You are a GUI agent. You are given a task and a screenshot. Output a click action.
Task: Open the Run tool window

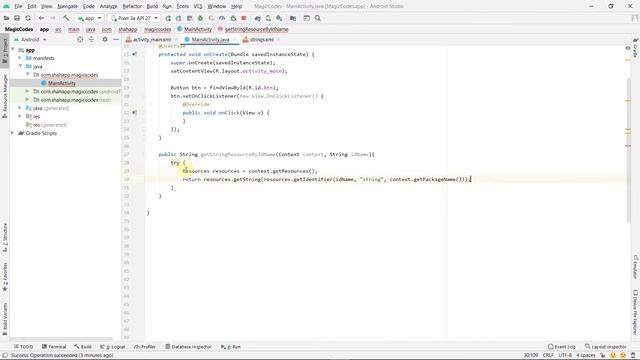231,347
